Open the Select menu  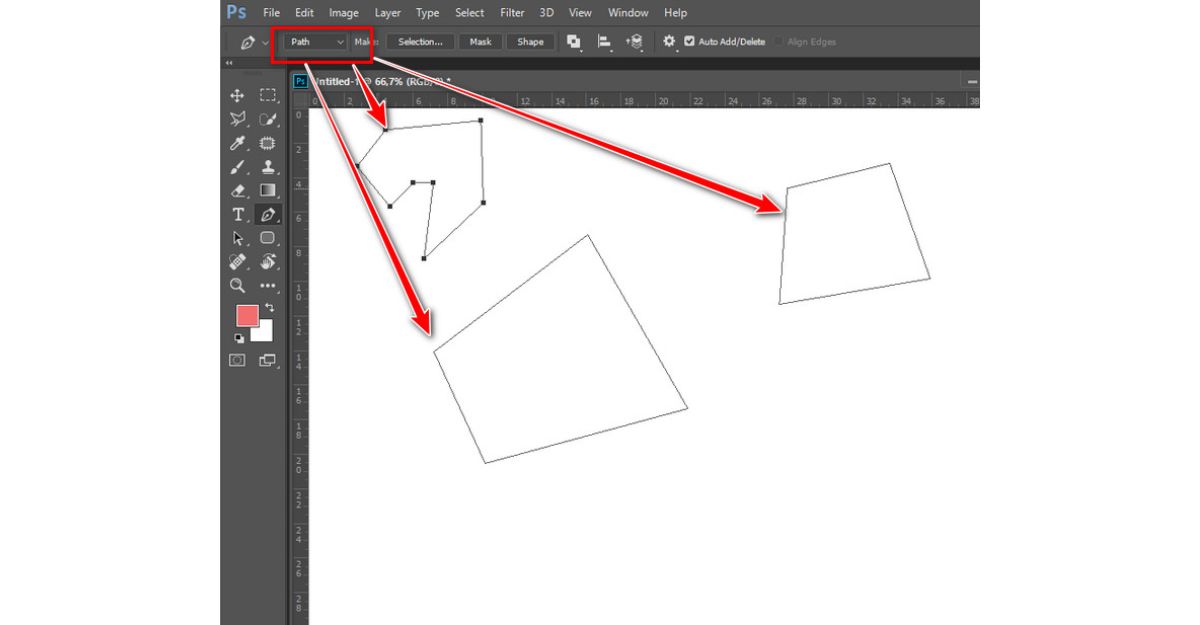tap(469, 13)
